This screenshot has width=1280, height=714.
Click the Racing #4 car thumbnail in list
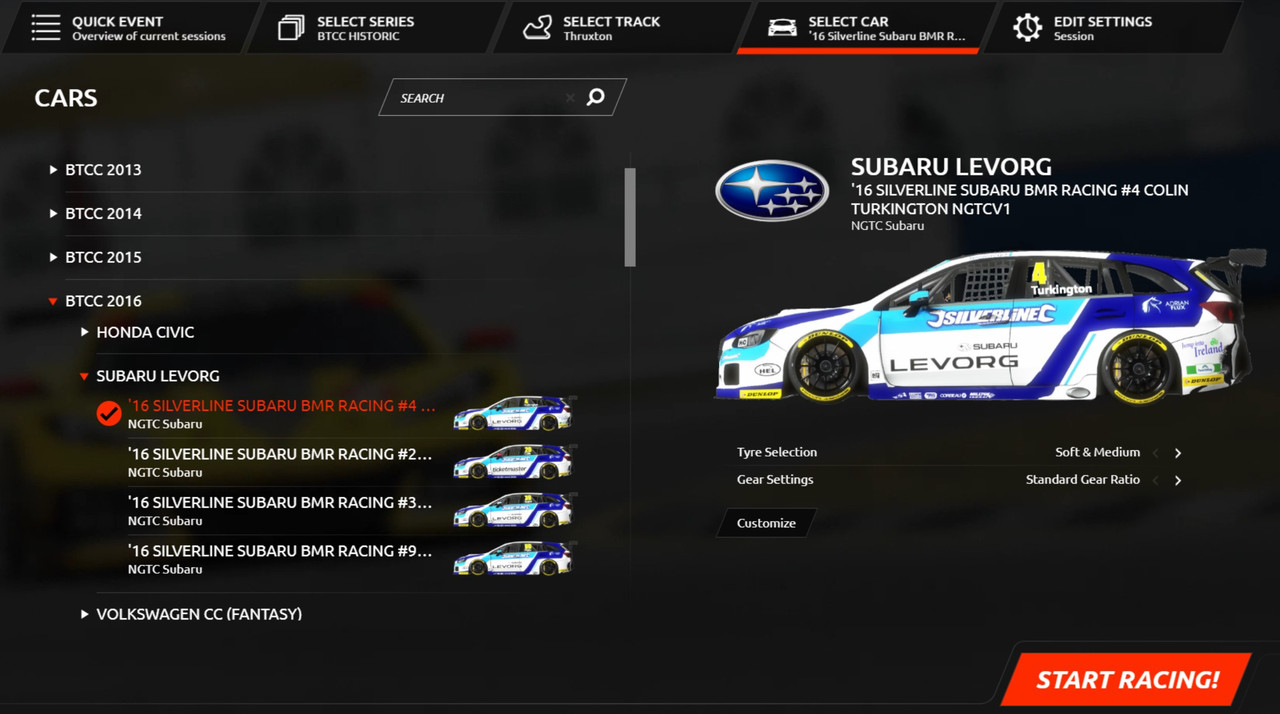point(514,413)
